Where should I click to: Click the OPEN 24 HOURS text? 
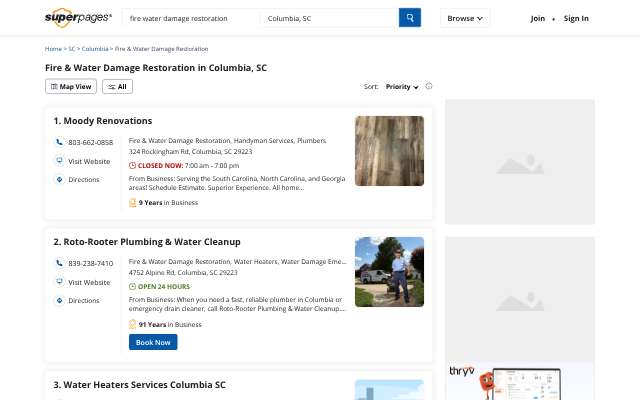(164, 287)
